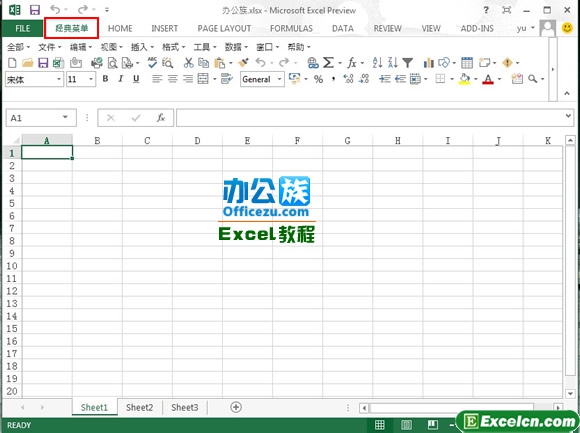Select row 10 header
This screenshot has height=433, width=580.
(x=12, y=266)
